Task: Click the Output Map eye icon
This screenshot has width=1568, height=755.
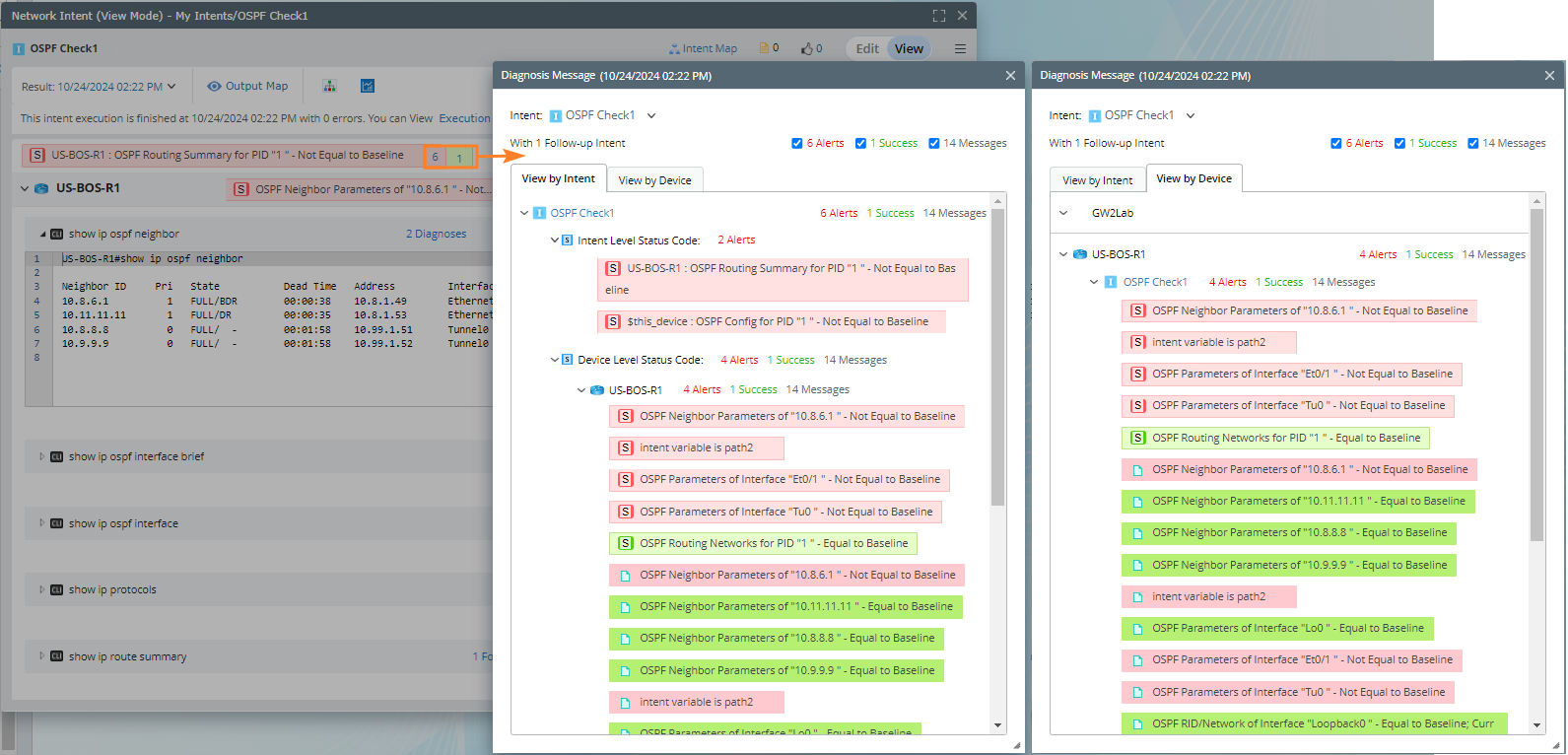Action: point(214,86)
